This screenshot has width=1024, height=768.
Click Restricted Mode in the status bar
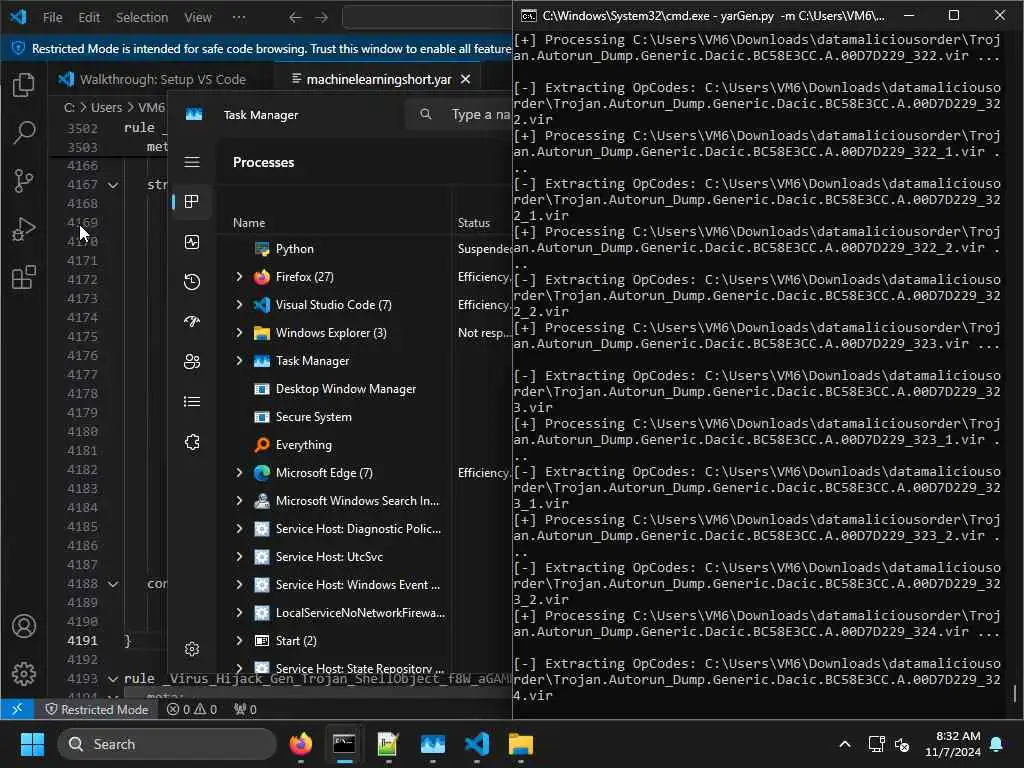tap(97, 709)
